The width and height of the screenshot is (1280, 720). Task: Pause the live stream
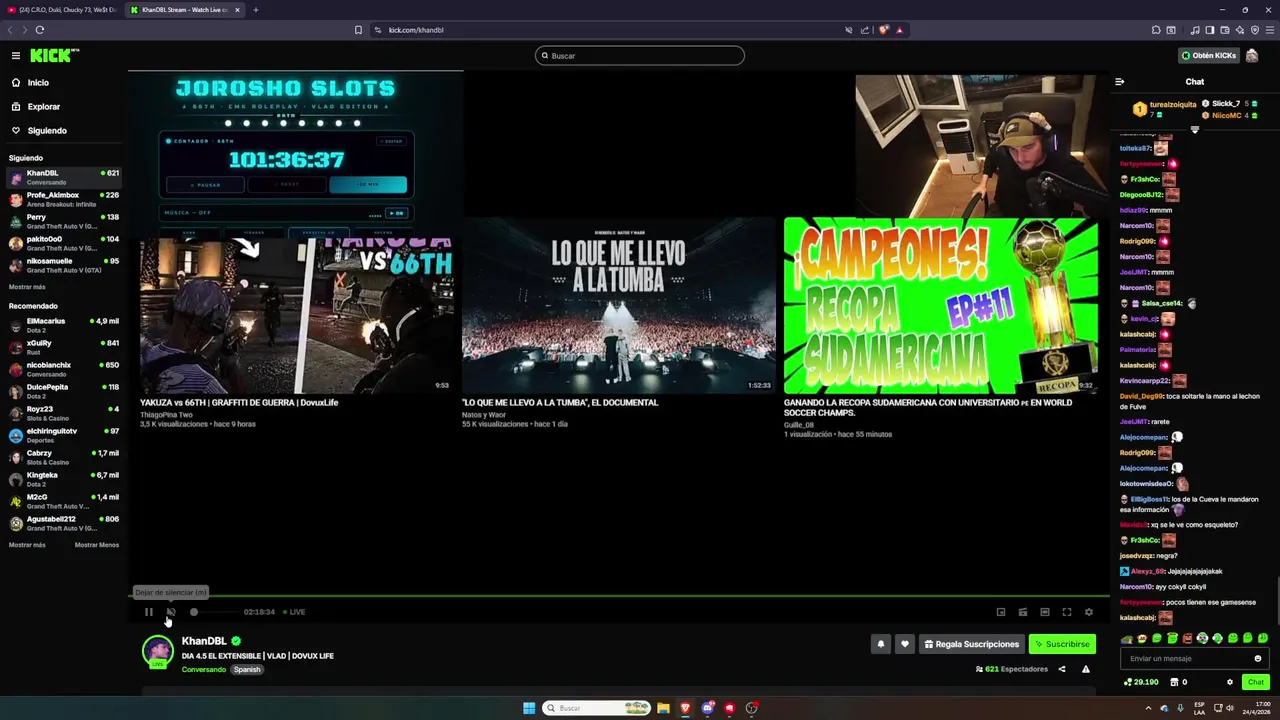(x=148, y=612)
